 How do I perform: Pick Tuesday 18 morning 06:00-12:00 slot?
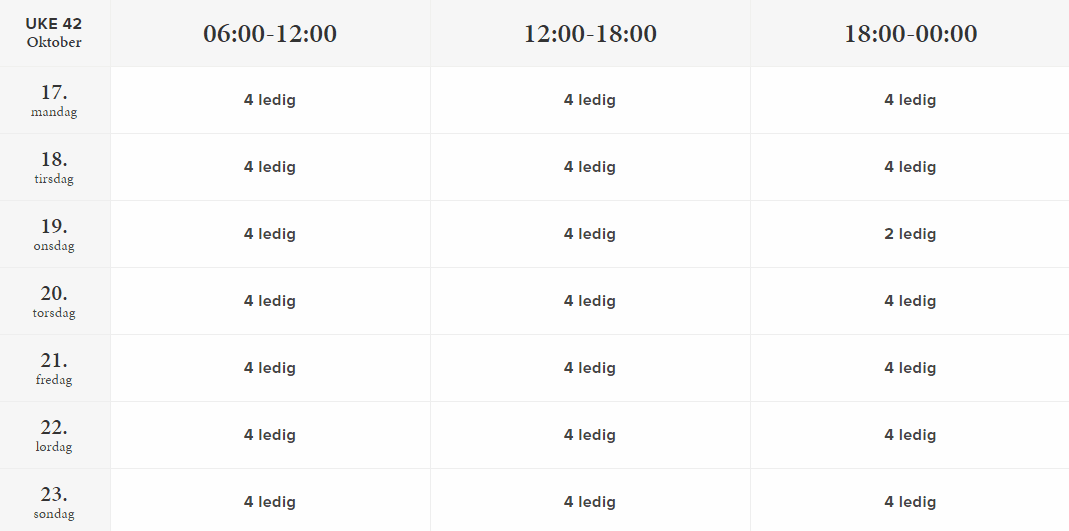click(x=270, y=167)
